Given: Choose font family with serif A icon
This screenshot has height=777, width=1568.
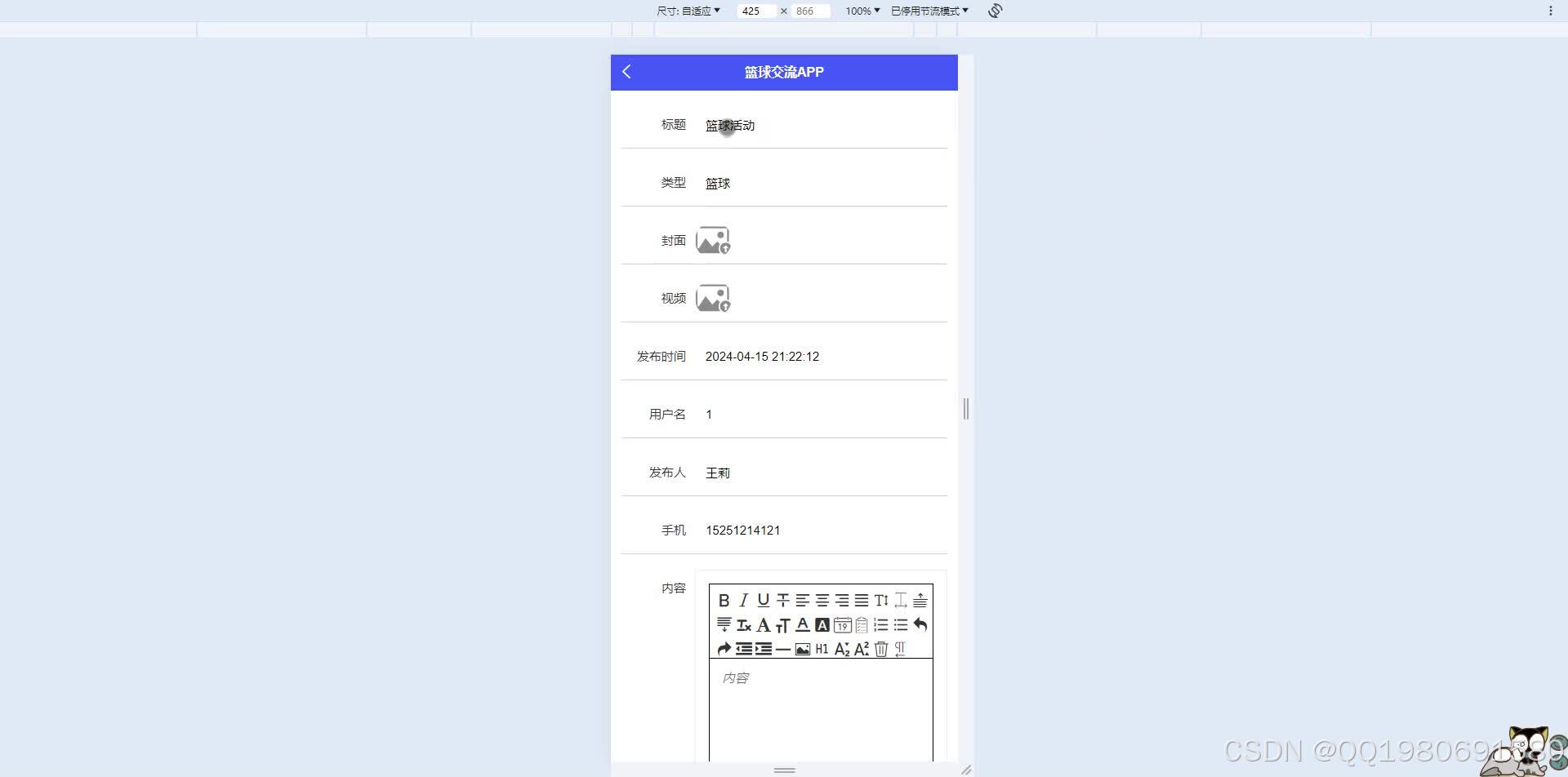Looking at the screenshot, I should pyautogui.click(x=763, y=625).
